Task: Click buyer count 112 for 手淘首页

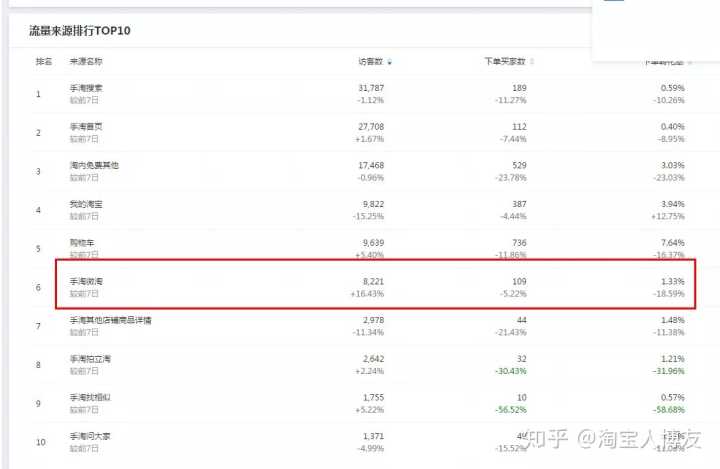Action: [x=519, y=126]
